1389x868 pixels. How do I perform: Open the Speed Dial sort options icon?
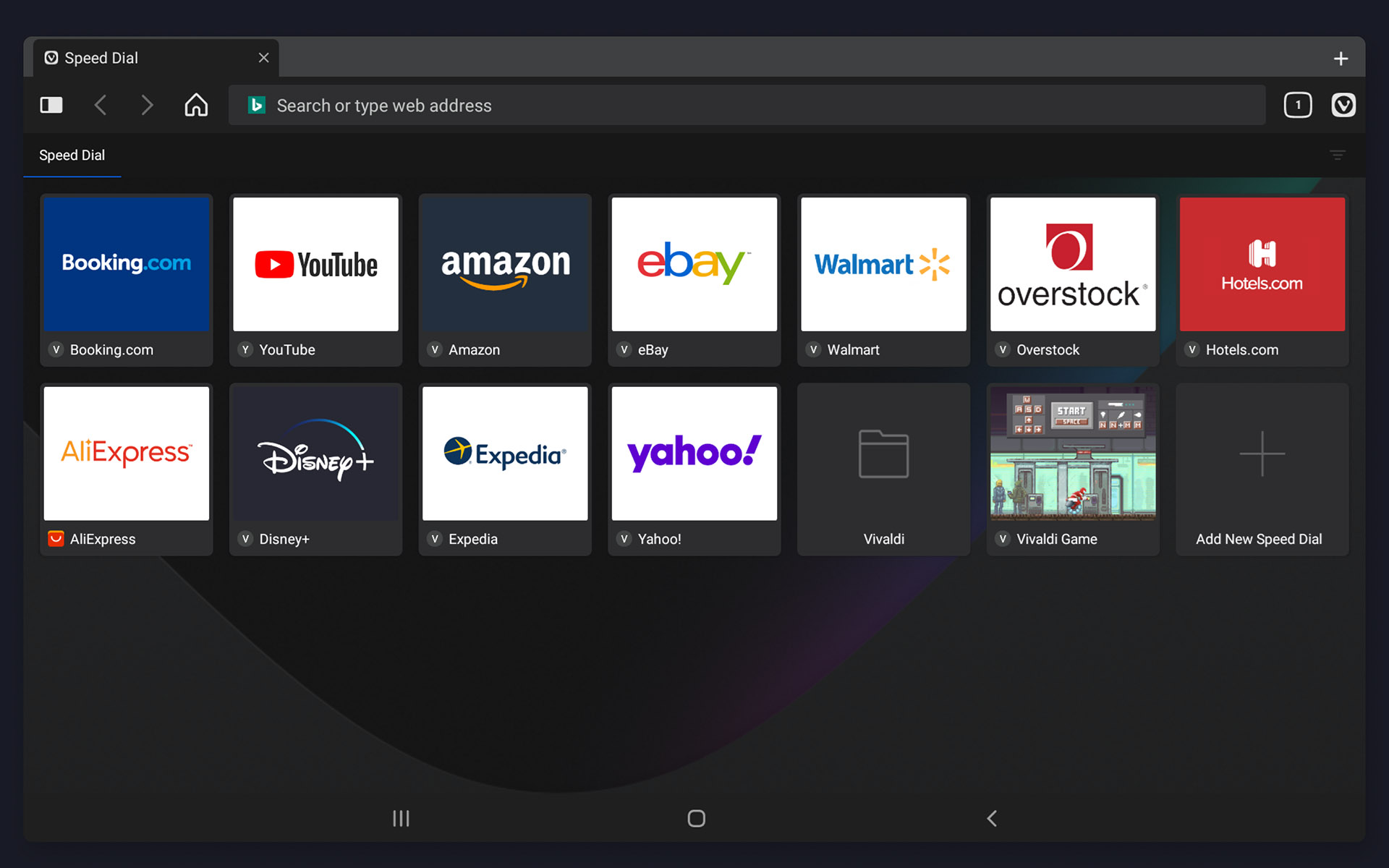tap(1338, 155)
